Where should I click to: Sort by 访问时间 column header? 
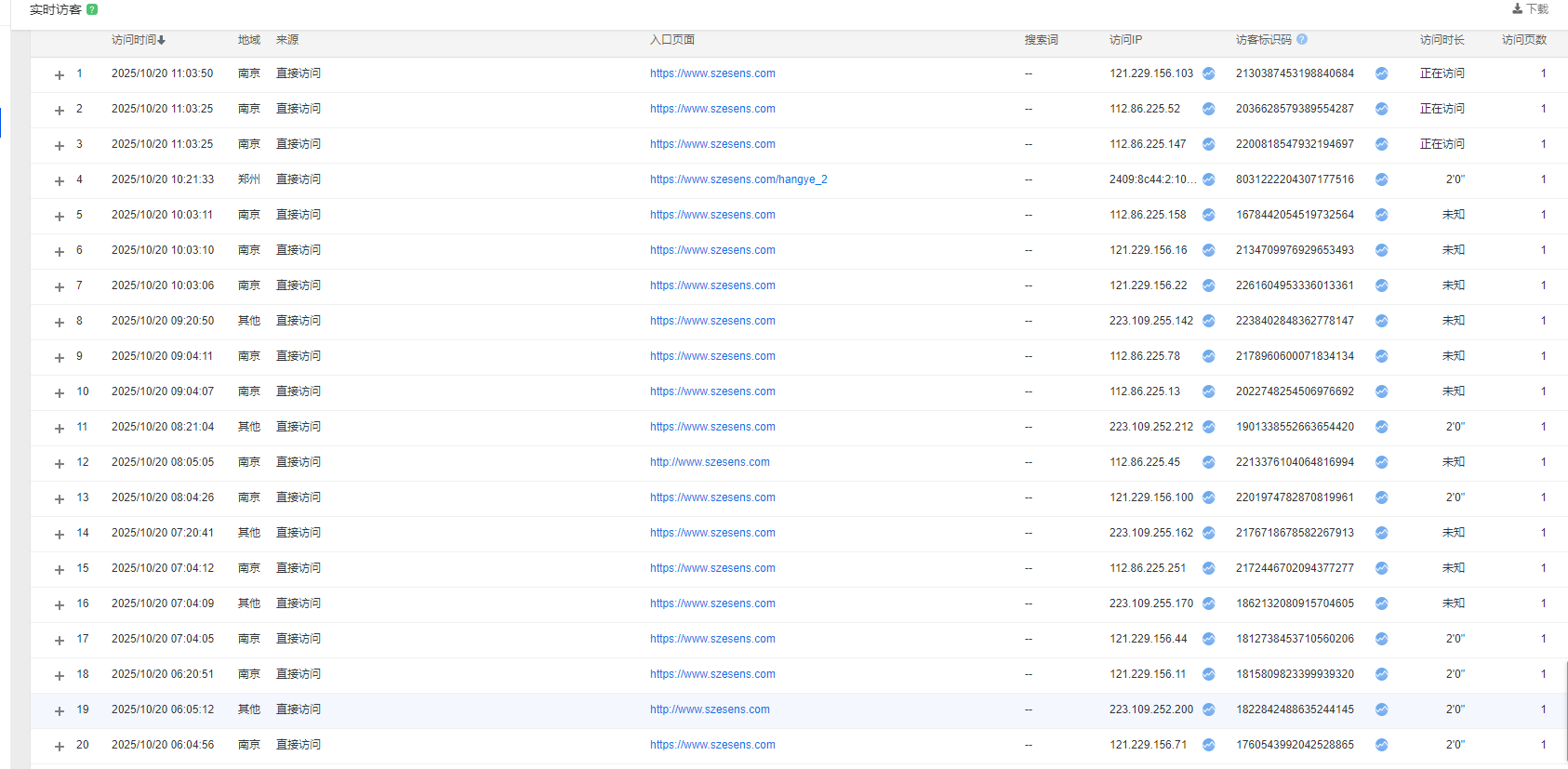pyautogui.click(x=138, y=40)
